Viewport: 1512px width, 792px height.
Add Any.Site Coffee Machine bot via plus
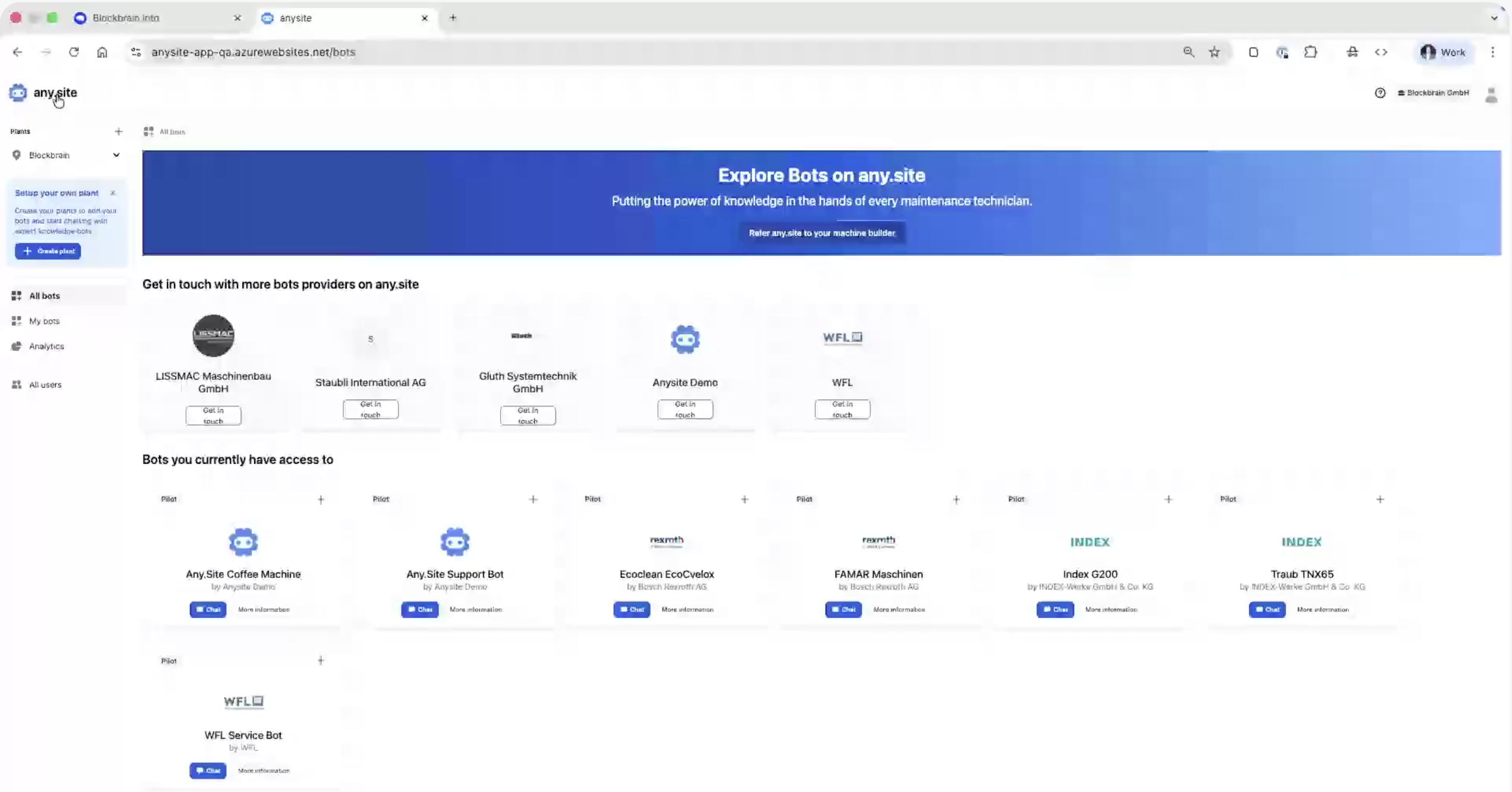321,499
